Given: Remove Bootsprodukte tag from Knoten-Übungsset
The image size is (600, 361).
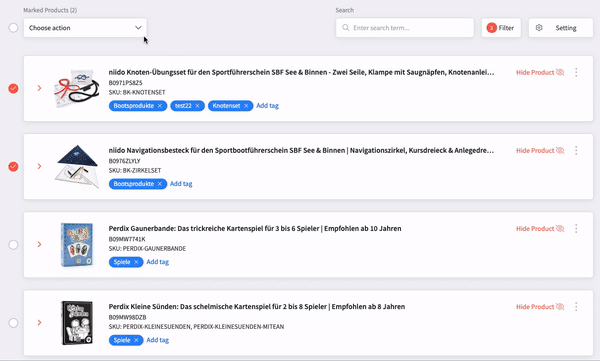Looking at the screenshot, I should tap(160, 106).
